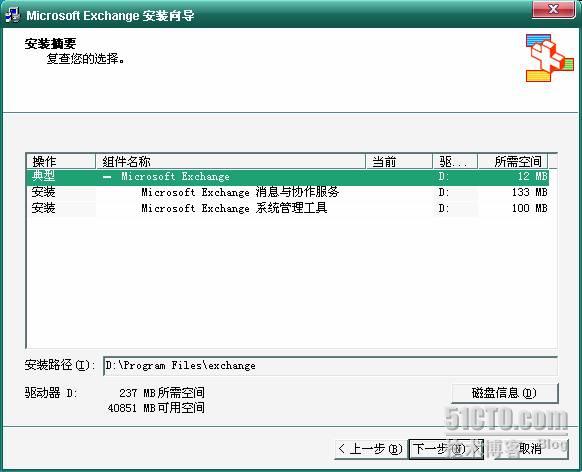Image resolution: width=582 pixels, height=472 pixels.
Task: Click the 100 MB size value
Action: pyautogui.click(x=530, y=208)
